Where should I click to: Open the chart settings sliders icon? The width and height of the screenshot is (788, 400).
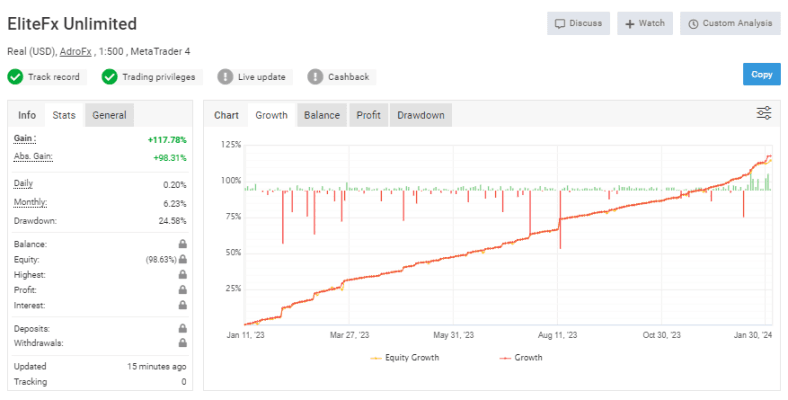click(764, 113)
